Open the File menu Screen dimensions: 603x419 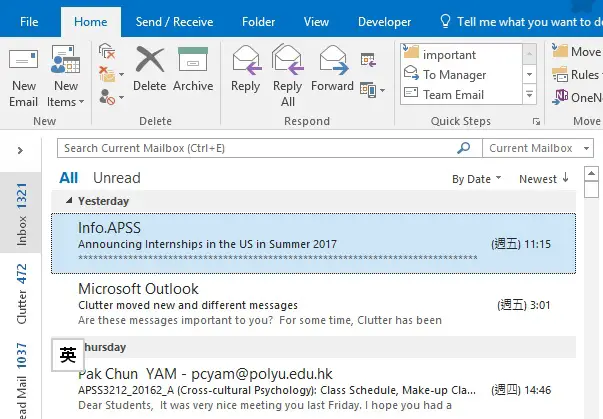29,22
